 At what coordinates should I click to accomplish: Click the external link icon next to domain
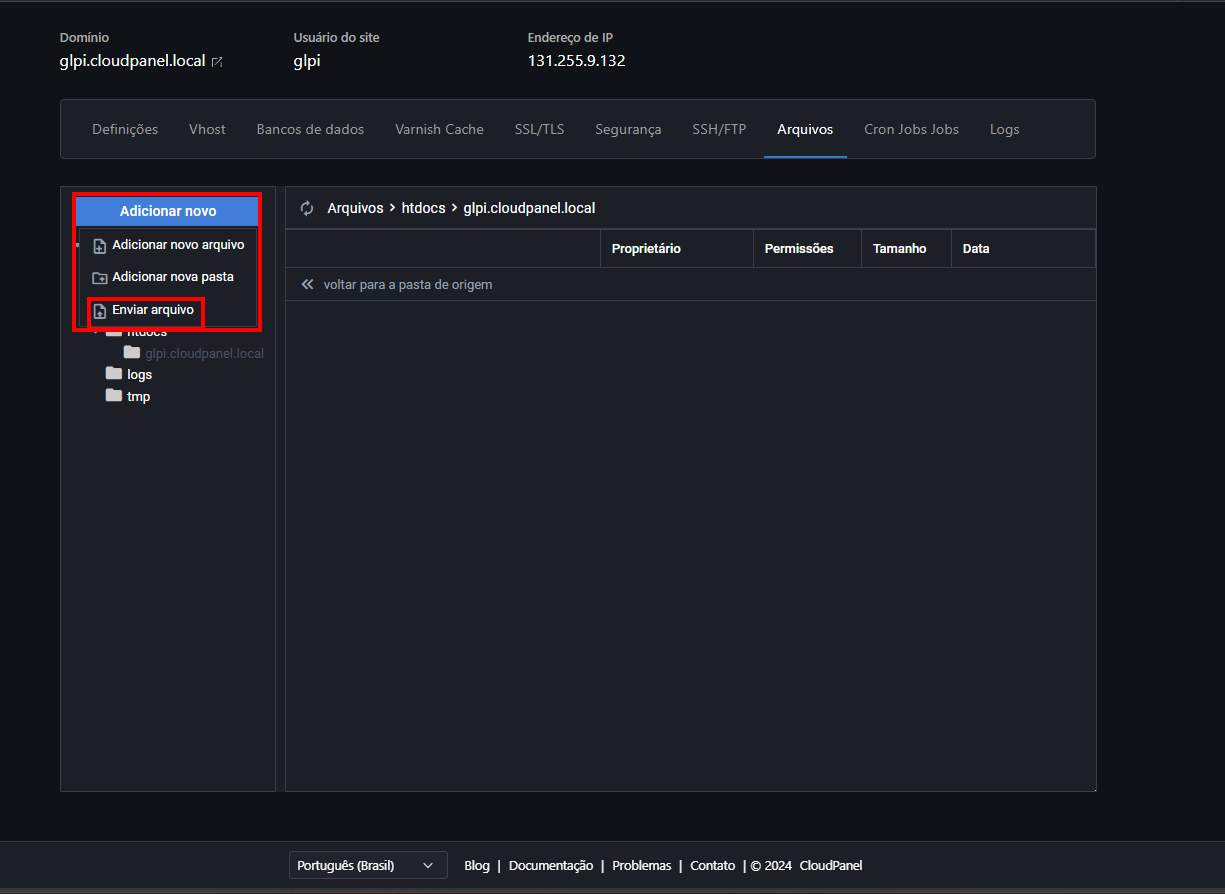coord(217,62)
